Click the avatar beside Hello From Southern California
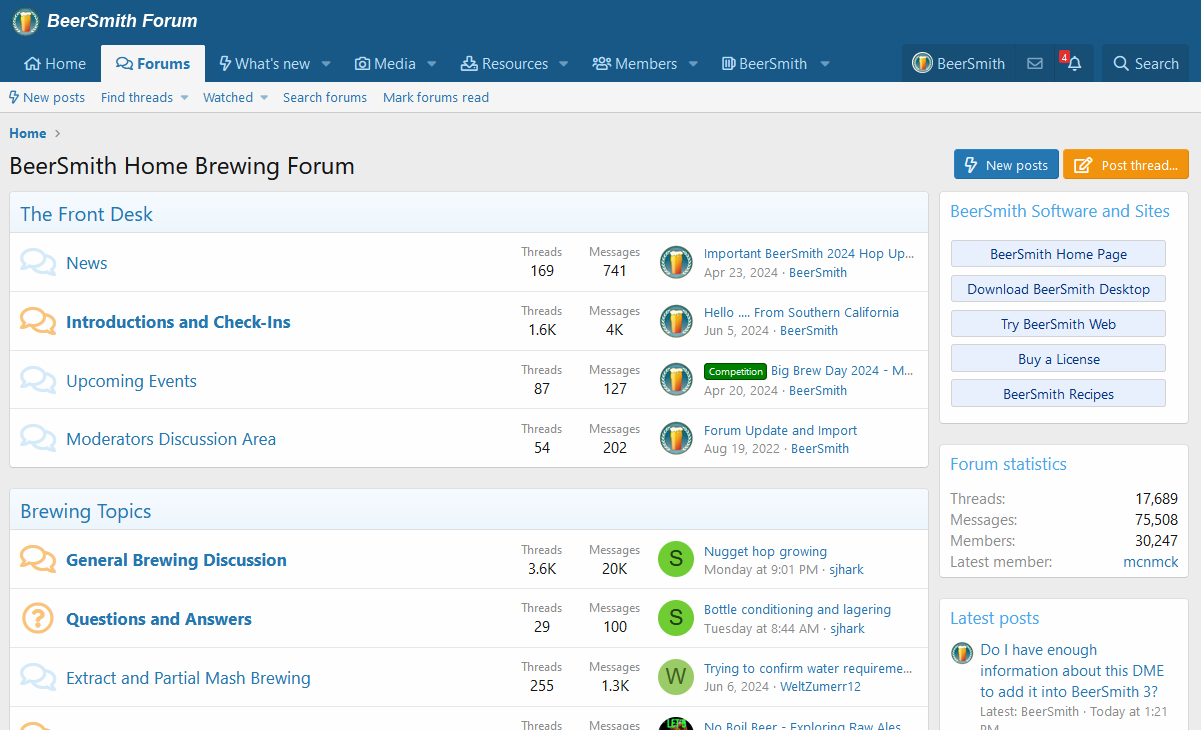This screenshot has height=730, width=1201. (676, 321)
